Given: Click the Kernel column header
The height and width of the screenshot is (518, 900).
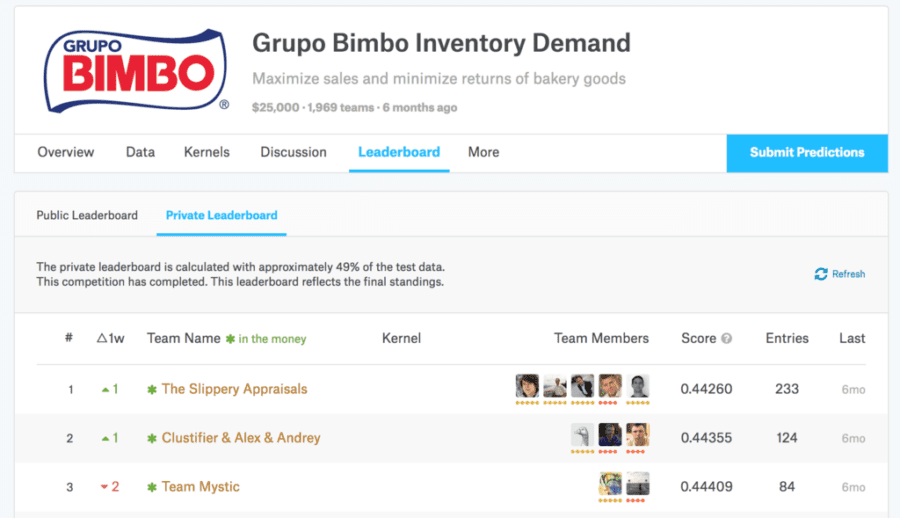Looking at the screenshot, I should click(x=401, y=339).
